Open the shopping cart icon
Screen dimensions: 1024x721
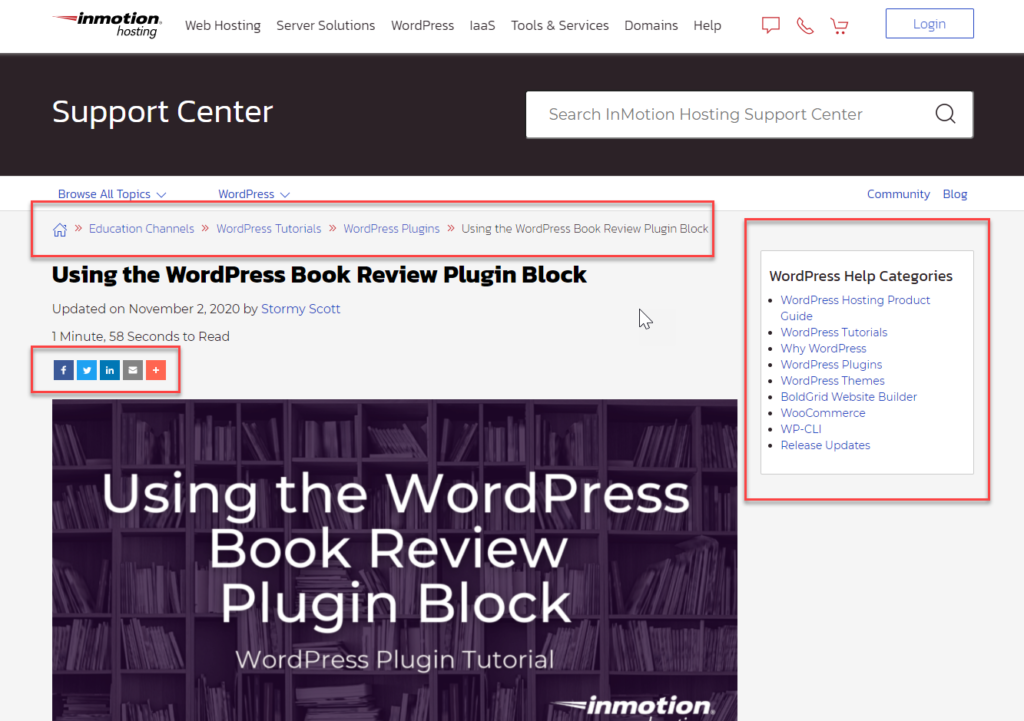839,25
